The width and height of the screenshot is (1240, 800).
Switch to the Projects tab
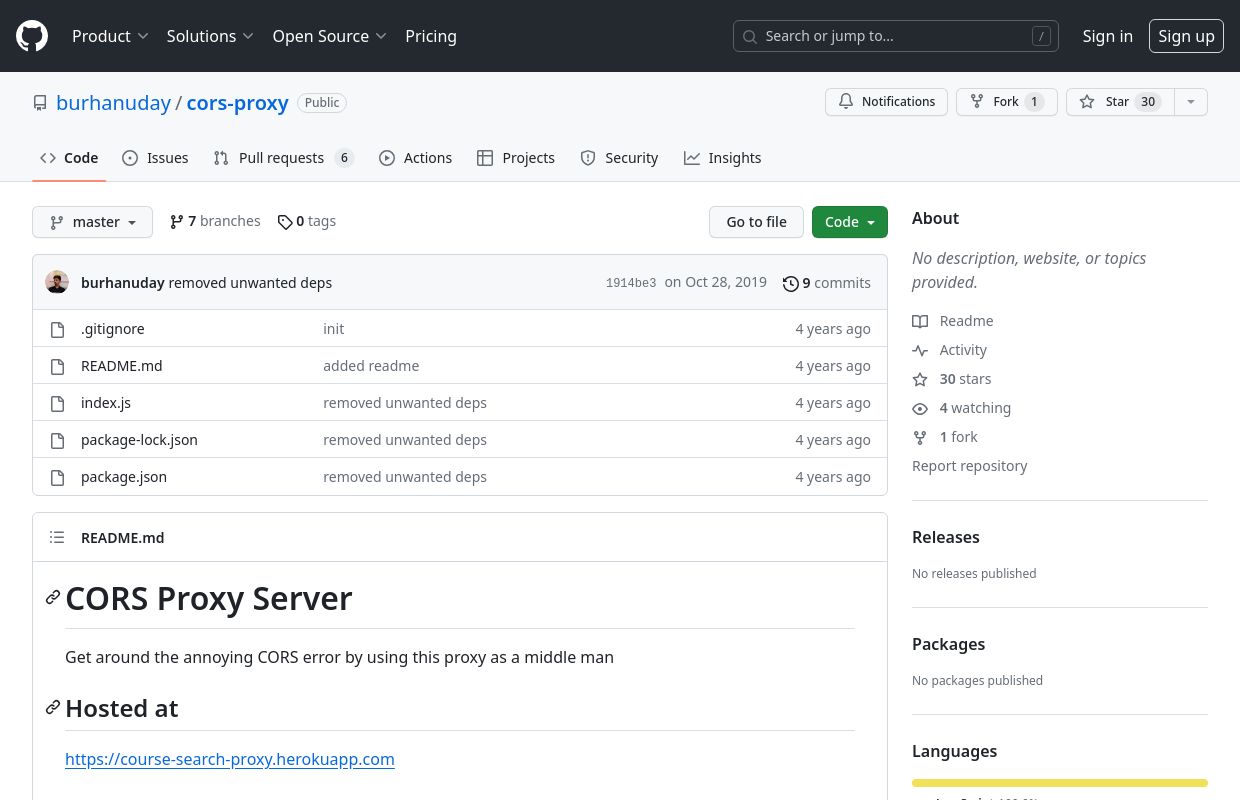point(516,158)
